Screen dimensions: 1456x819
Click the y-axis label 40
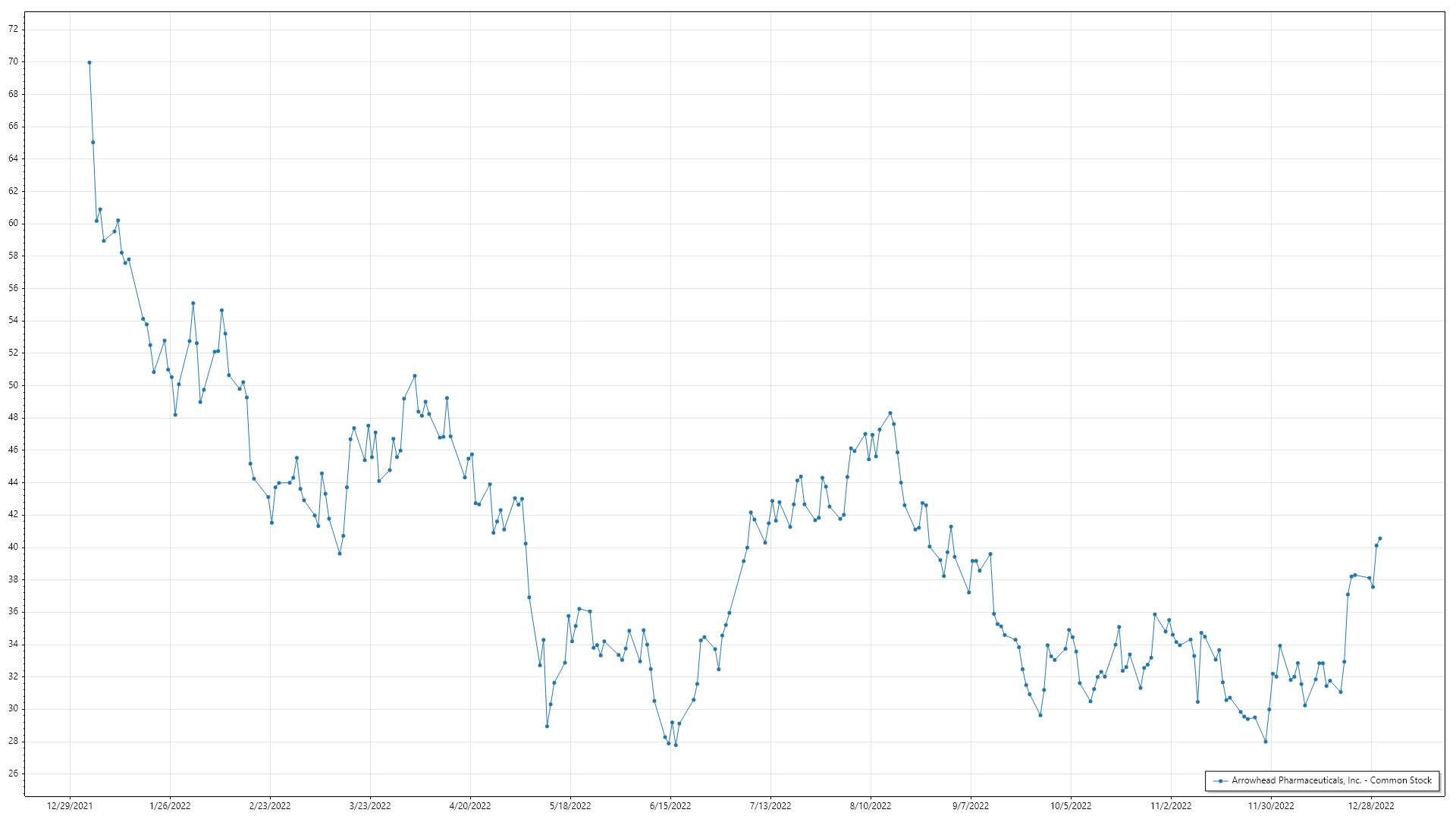pyautogui.click(x=14, y=547)
